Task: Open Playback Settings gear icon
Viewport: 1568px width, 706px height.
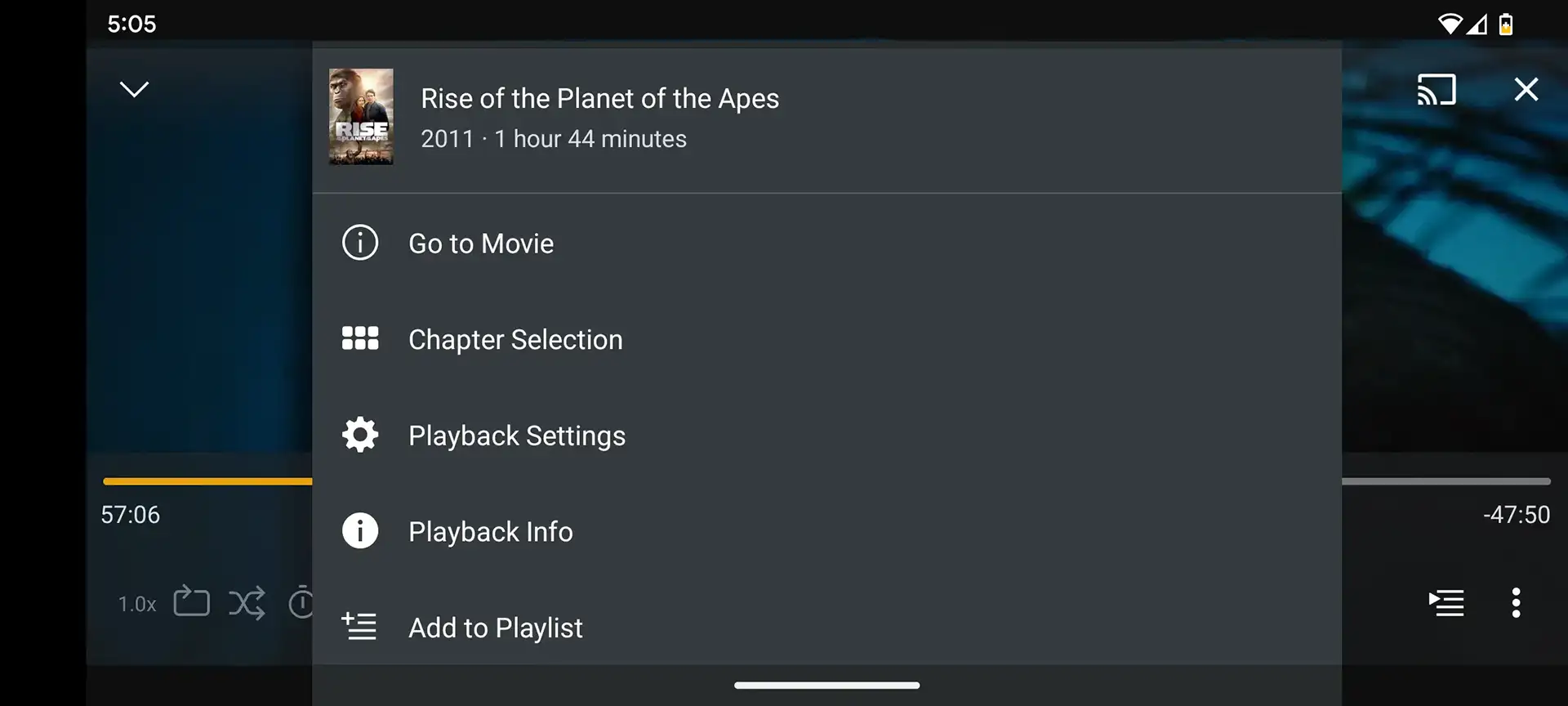Action: [359, 435]
